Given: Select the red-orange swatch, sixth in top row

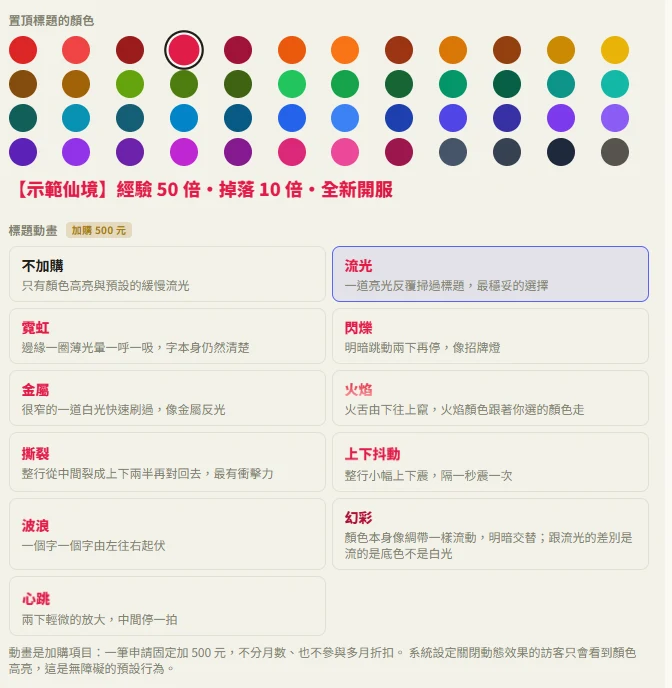Looking at the screenshot, I should (292, 50).
